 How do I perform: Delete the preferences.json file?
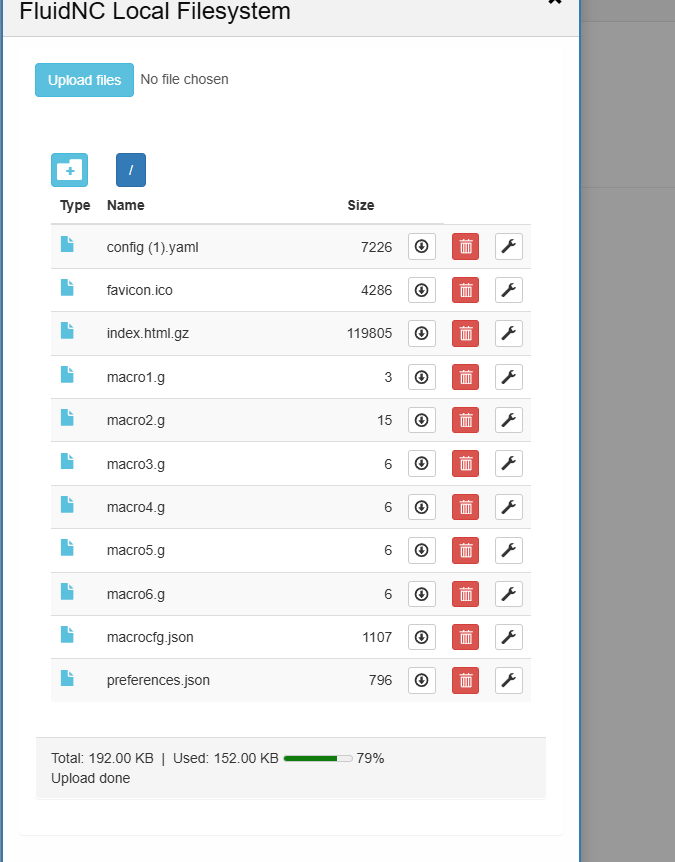point(465,681)
